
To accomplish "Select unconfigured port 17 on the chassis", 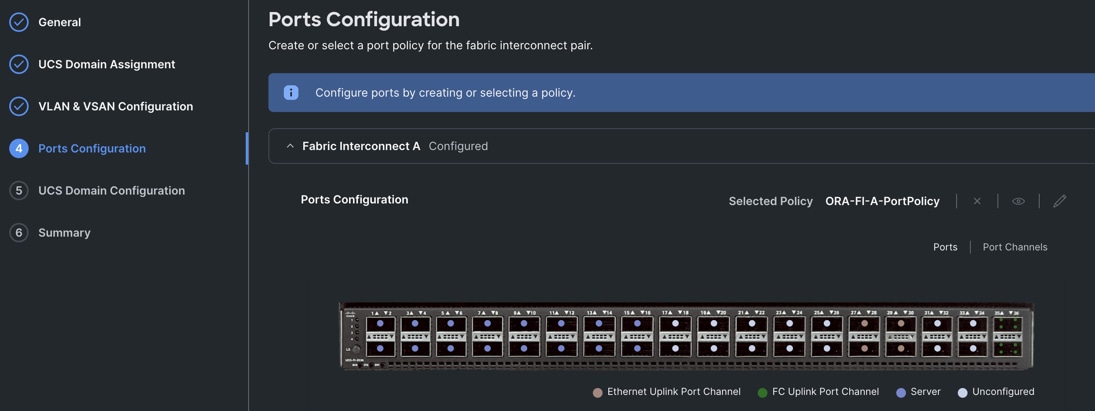I will 675,324.
